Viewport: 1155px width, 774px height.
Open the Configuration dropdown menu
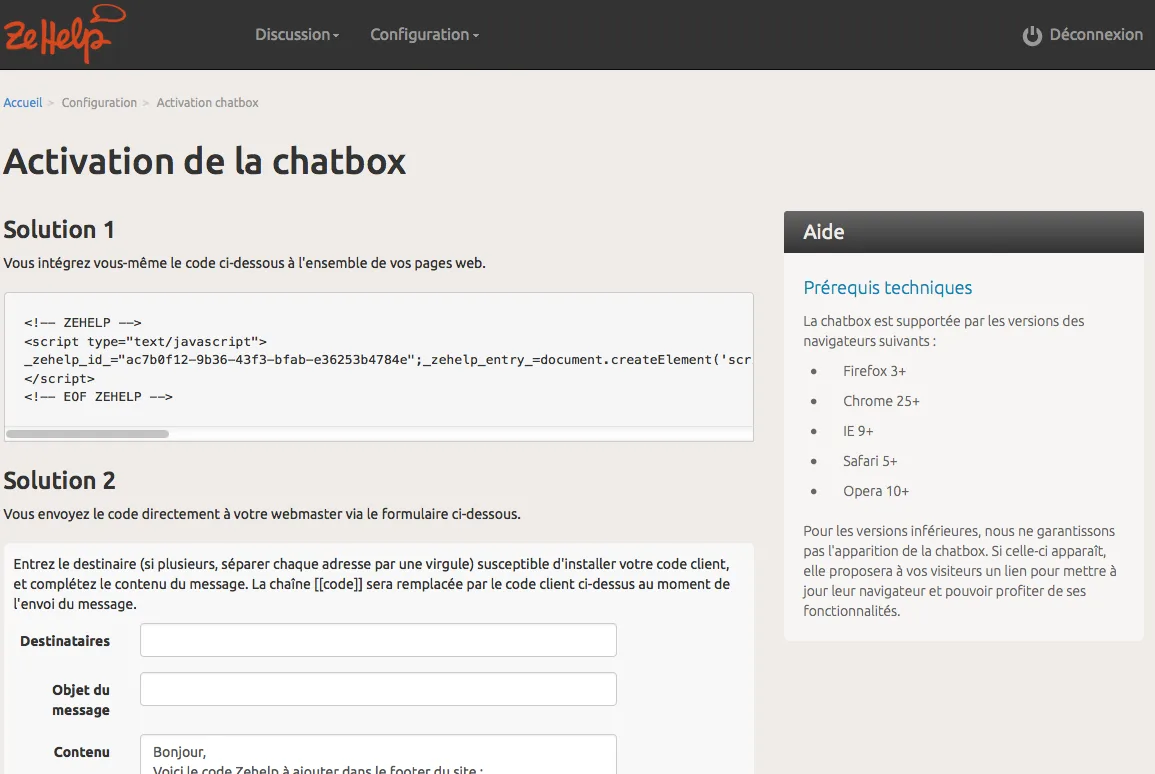click(x=424, y=35)
